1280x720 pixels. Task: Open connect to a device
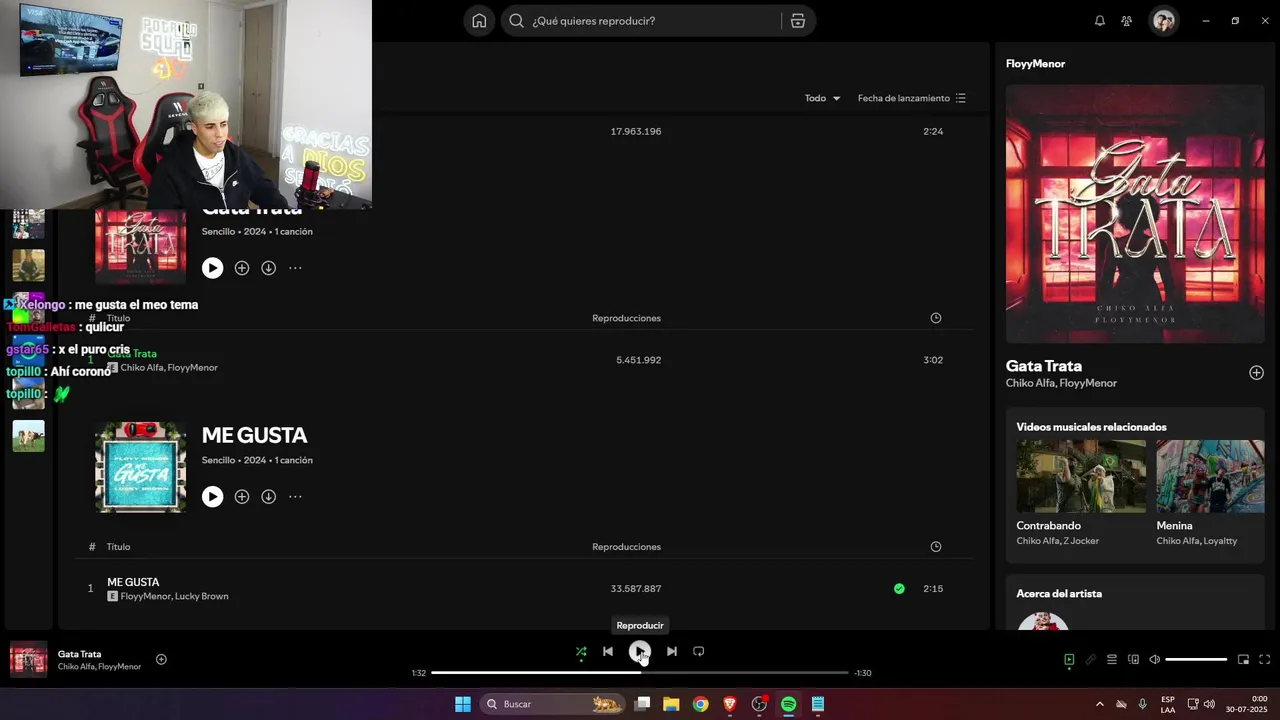point(1133,660)
